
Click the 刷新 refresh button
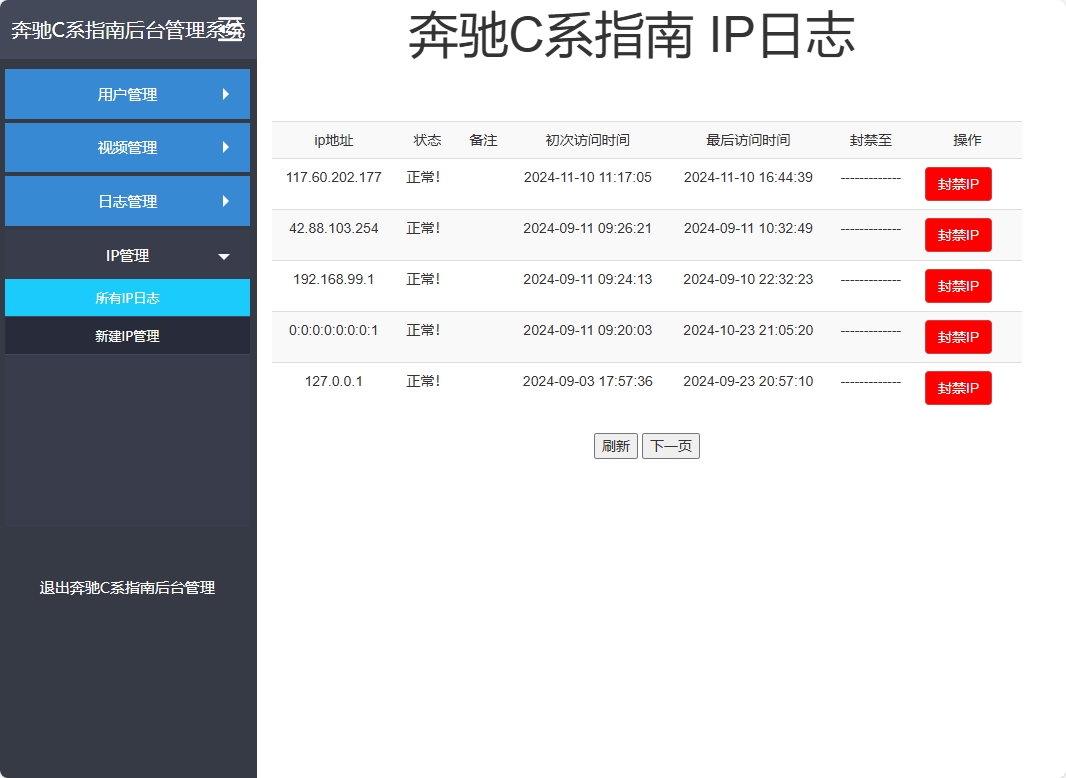pos(615,446)
